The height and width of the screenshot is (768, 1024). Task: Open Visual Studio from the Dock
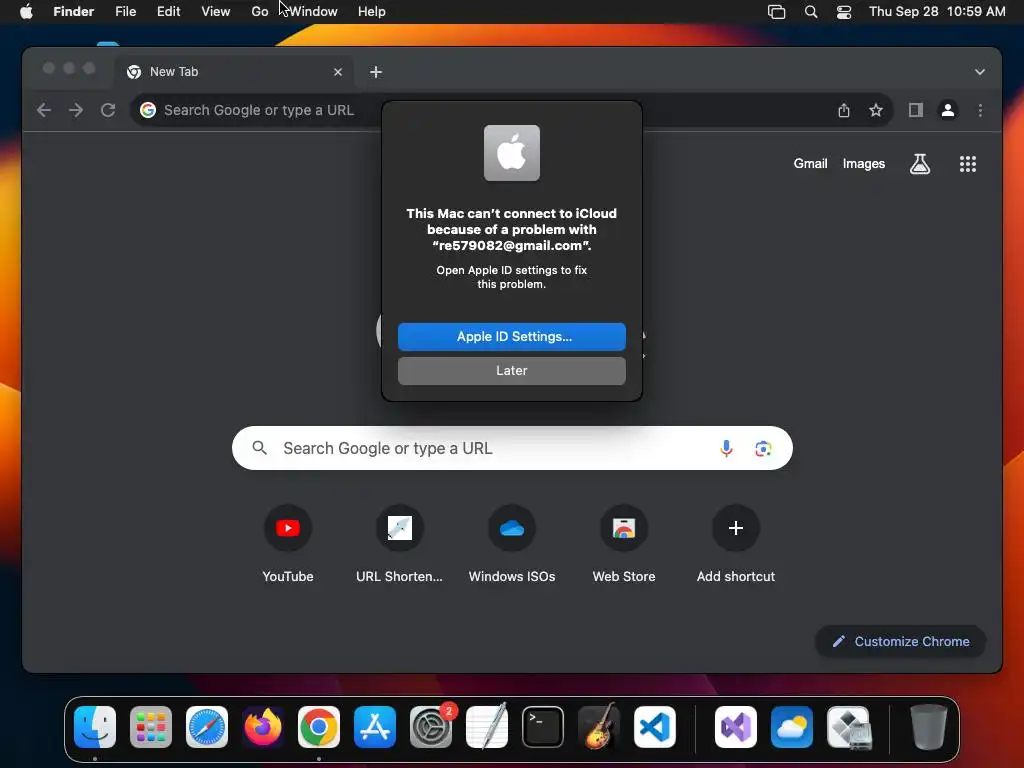point(736,727)
